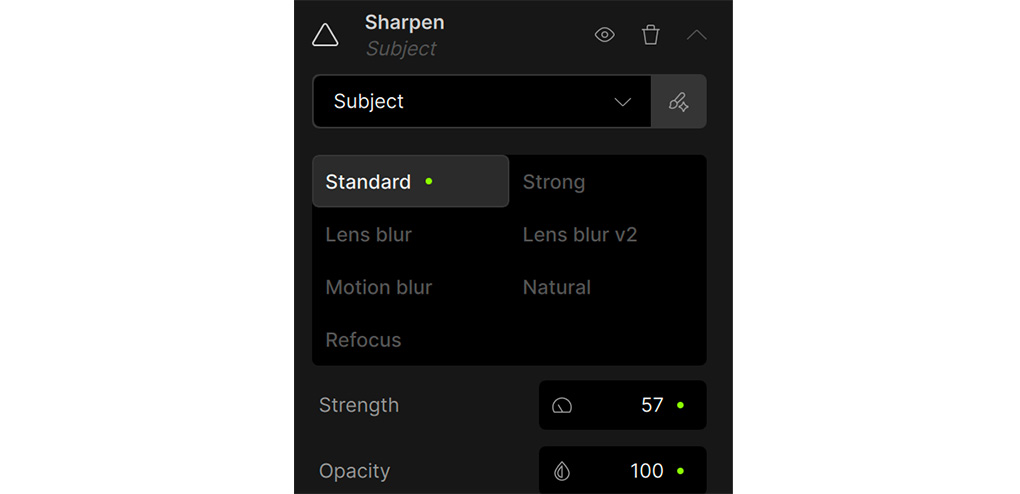Switch to Lens blur v2 model
This screenshot has width=1020, height=494.
tap(580, 235)
